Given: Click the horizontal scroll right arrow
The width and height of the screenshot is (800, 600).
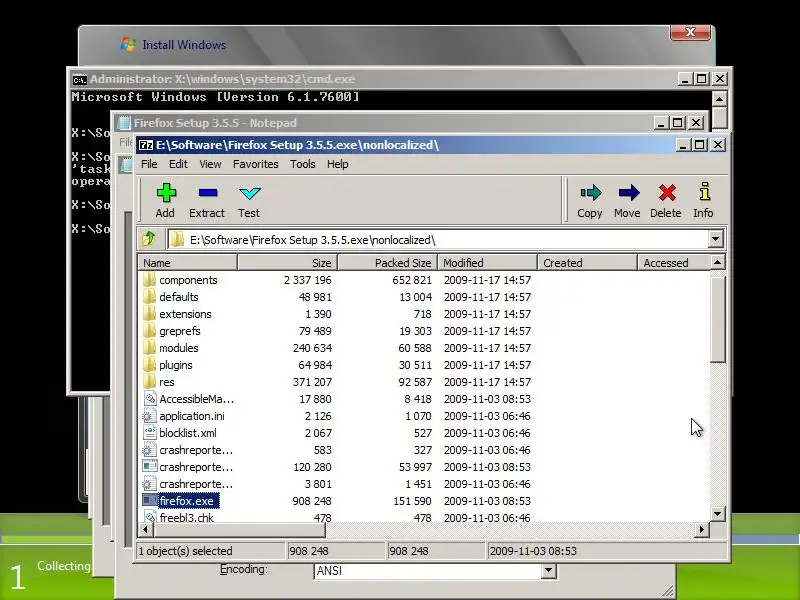Looking at the screenshot, I should pos(702,530).
